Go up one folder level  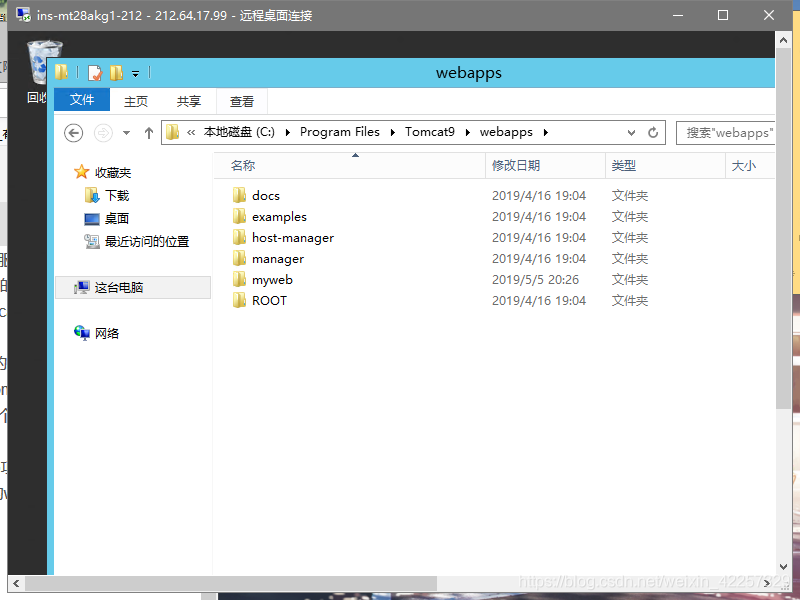tap(148, 133)
